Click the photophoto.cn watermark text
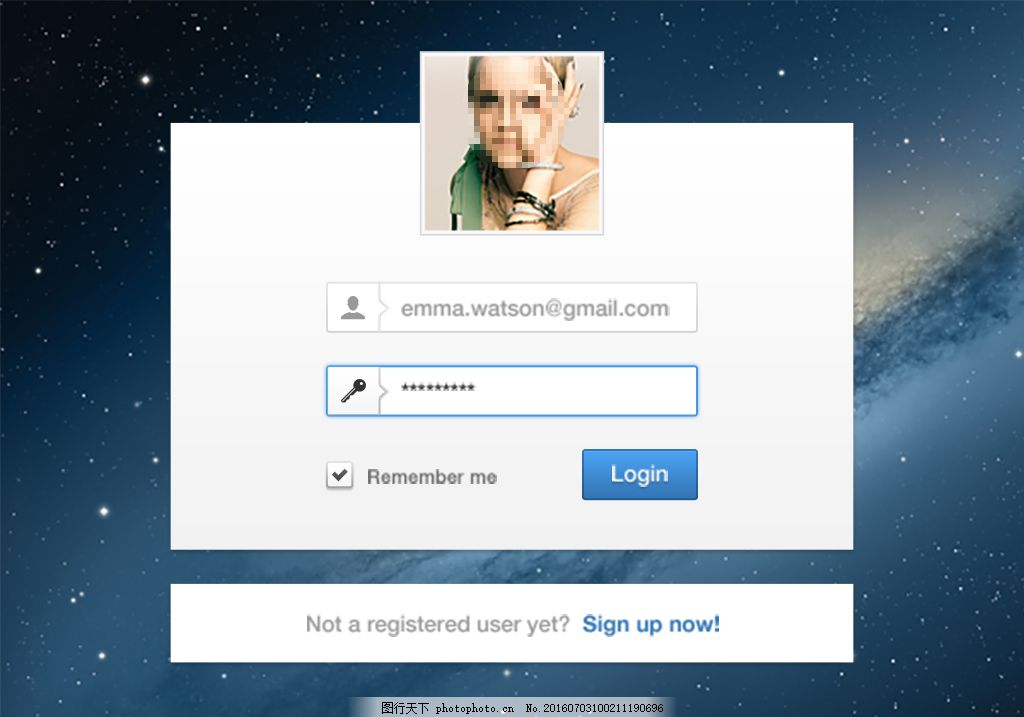This screenshot has width=1024, height=717. (x=474, y=708)
